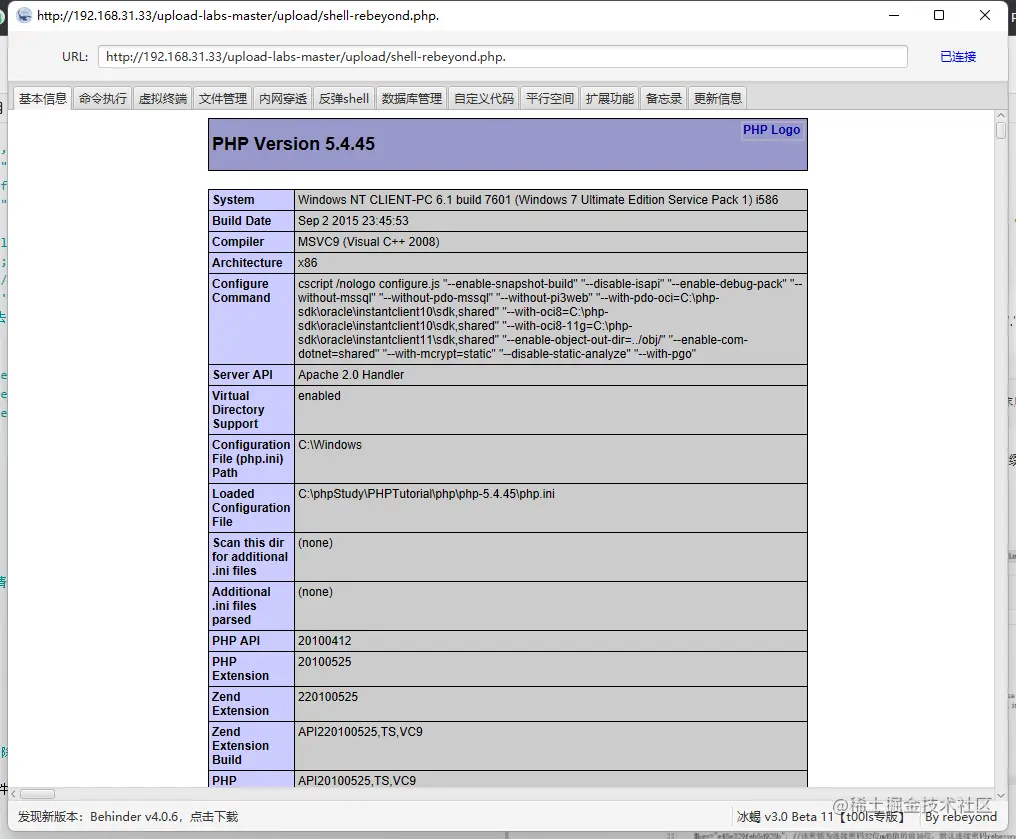Click the '220100525' Zend Extension value

(x=328, y=697)
